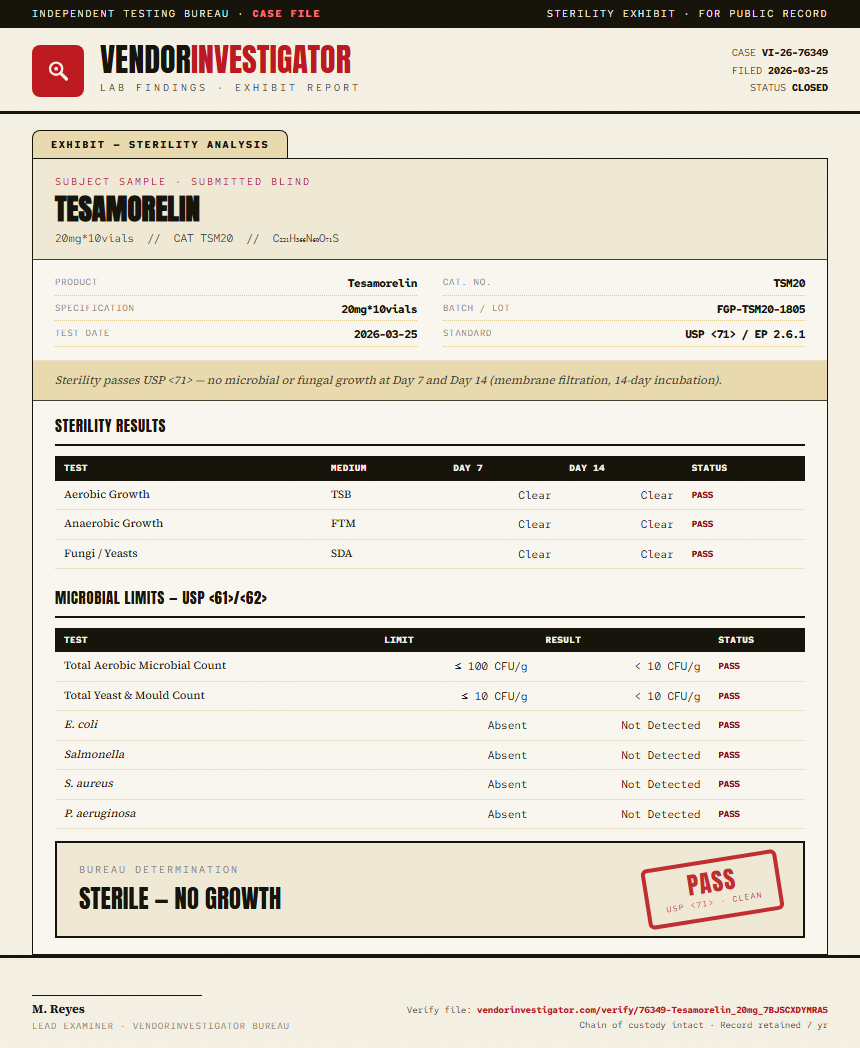This screenshot has width=860, height=1048.
Task: Click the STERILITY RESULTS section heading
Action: (110, 426)
